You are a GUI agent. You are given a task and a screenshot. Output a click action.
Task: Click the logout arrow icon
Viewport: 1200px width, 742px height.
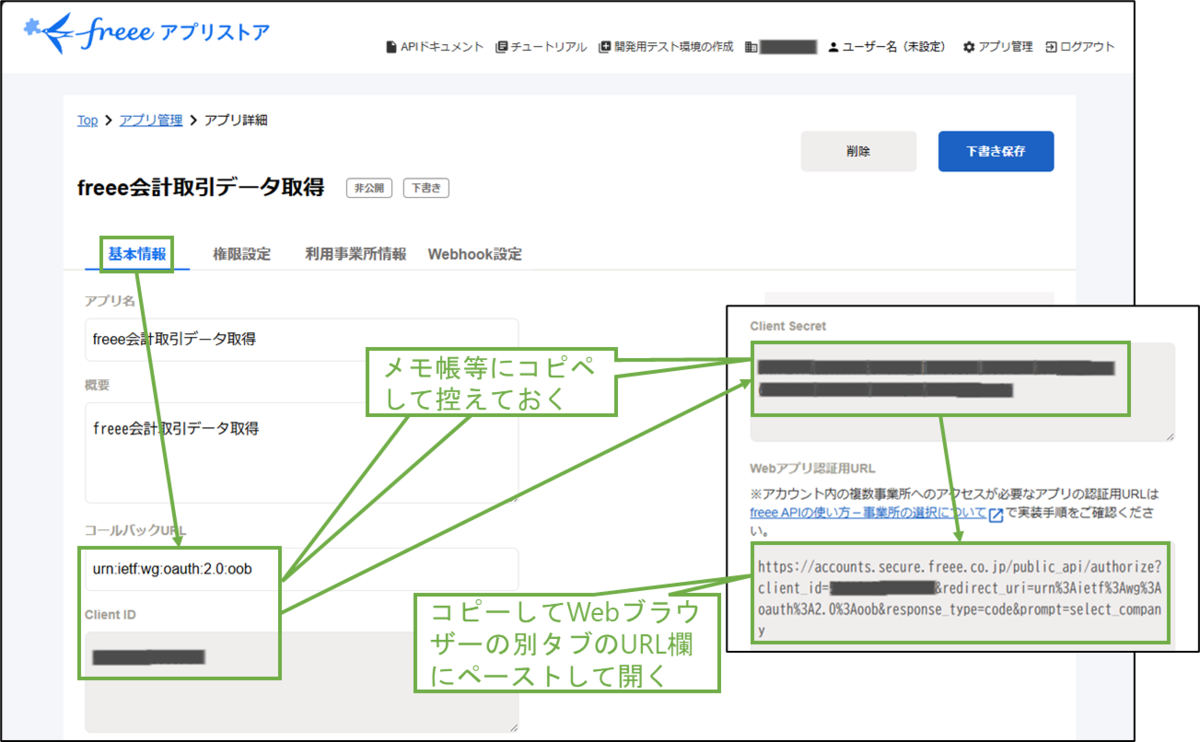click(x=1051, y=47)
